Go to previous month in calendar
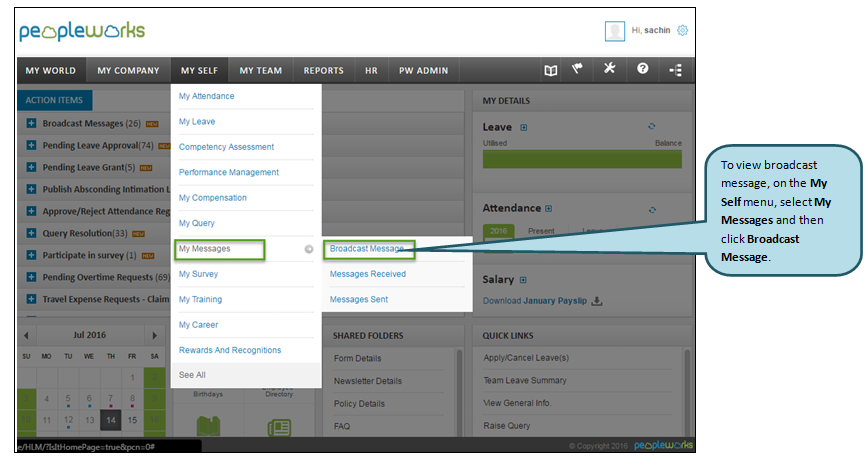Viewport: 868px width, 473px height. 26,336
